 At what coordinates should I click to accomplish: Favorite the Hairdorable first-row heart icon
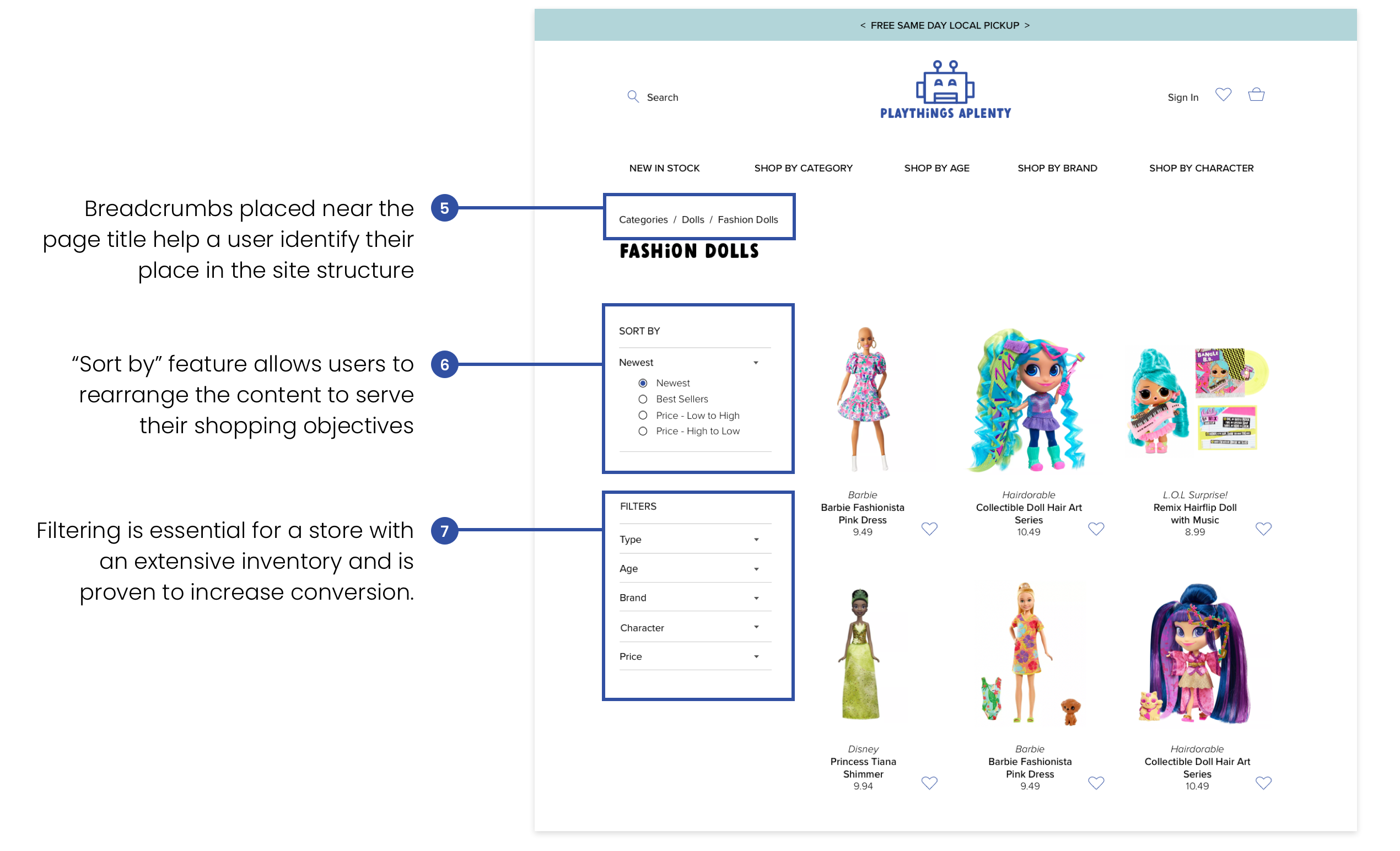(1096, 529)
